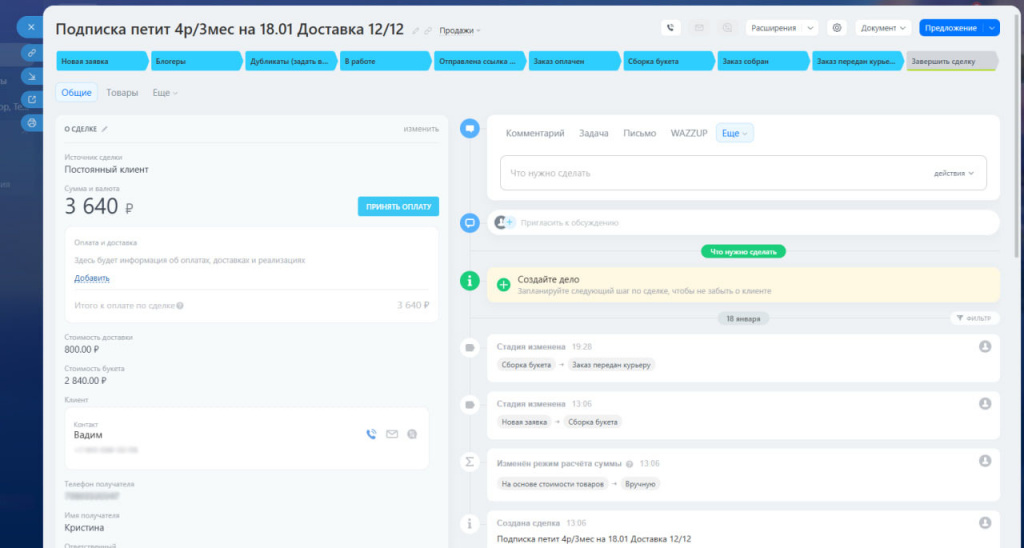
Task: Click the print icon in left sidebar
Action: (x=31, y=123)
